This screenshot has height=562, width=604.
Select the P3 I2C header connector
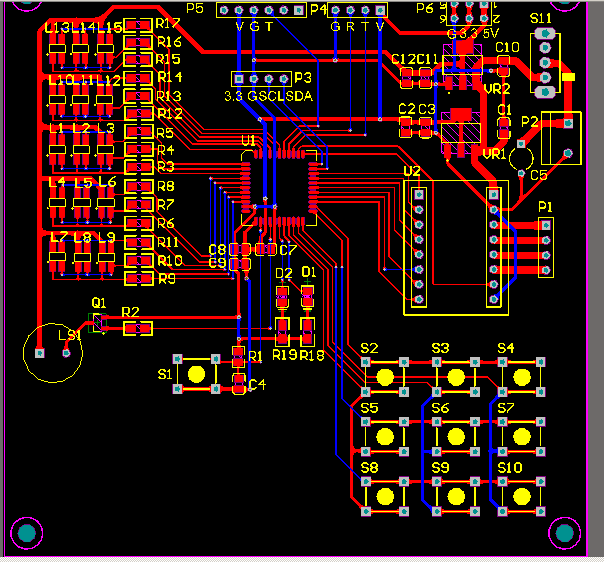[262, 78]
